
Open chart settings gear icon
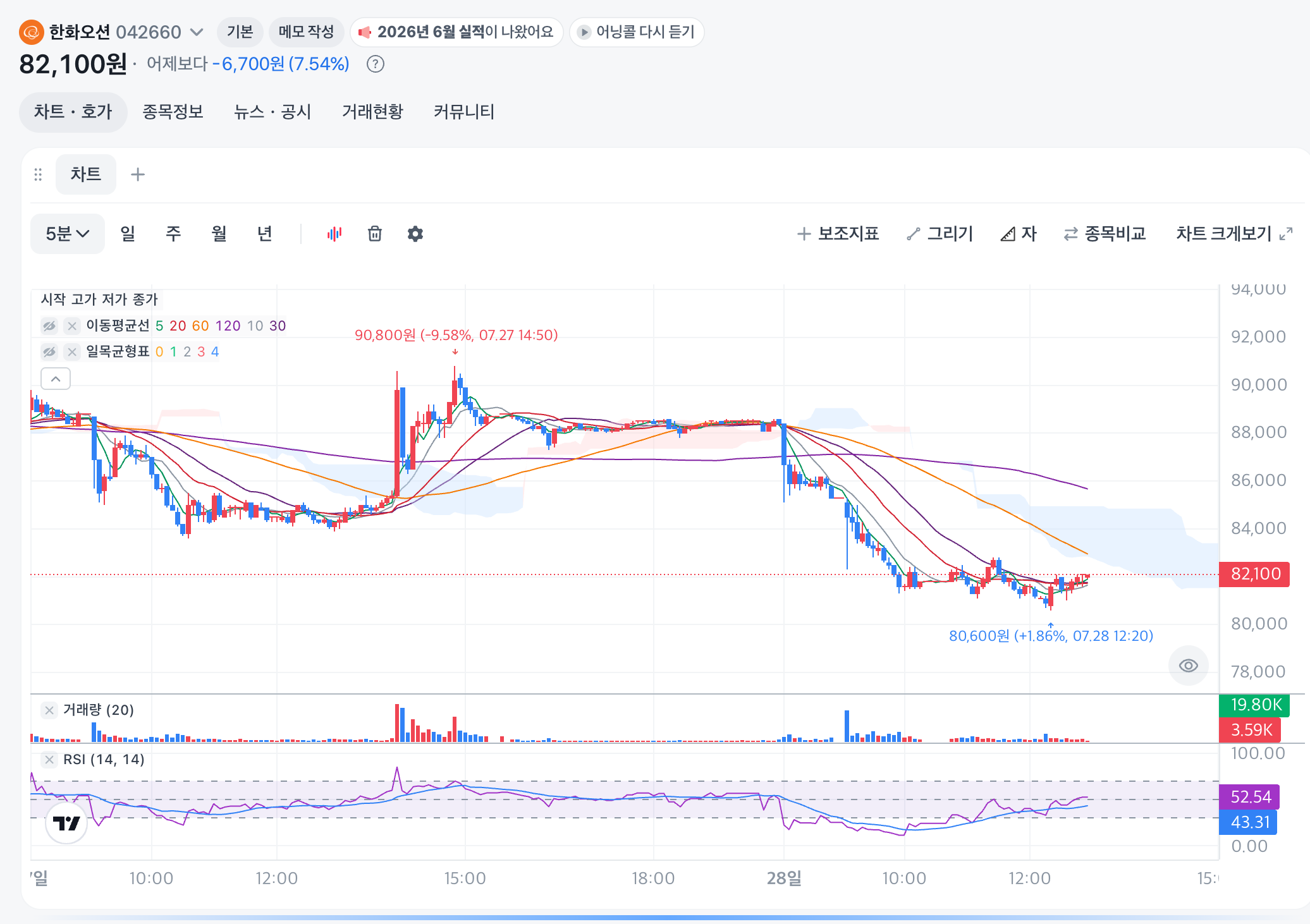[x=415, y=234]
